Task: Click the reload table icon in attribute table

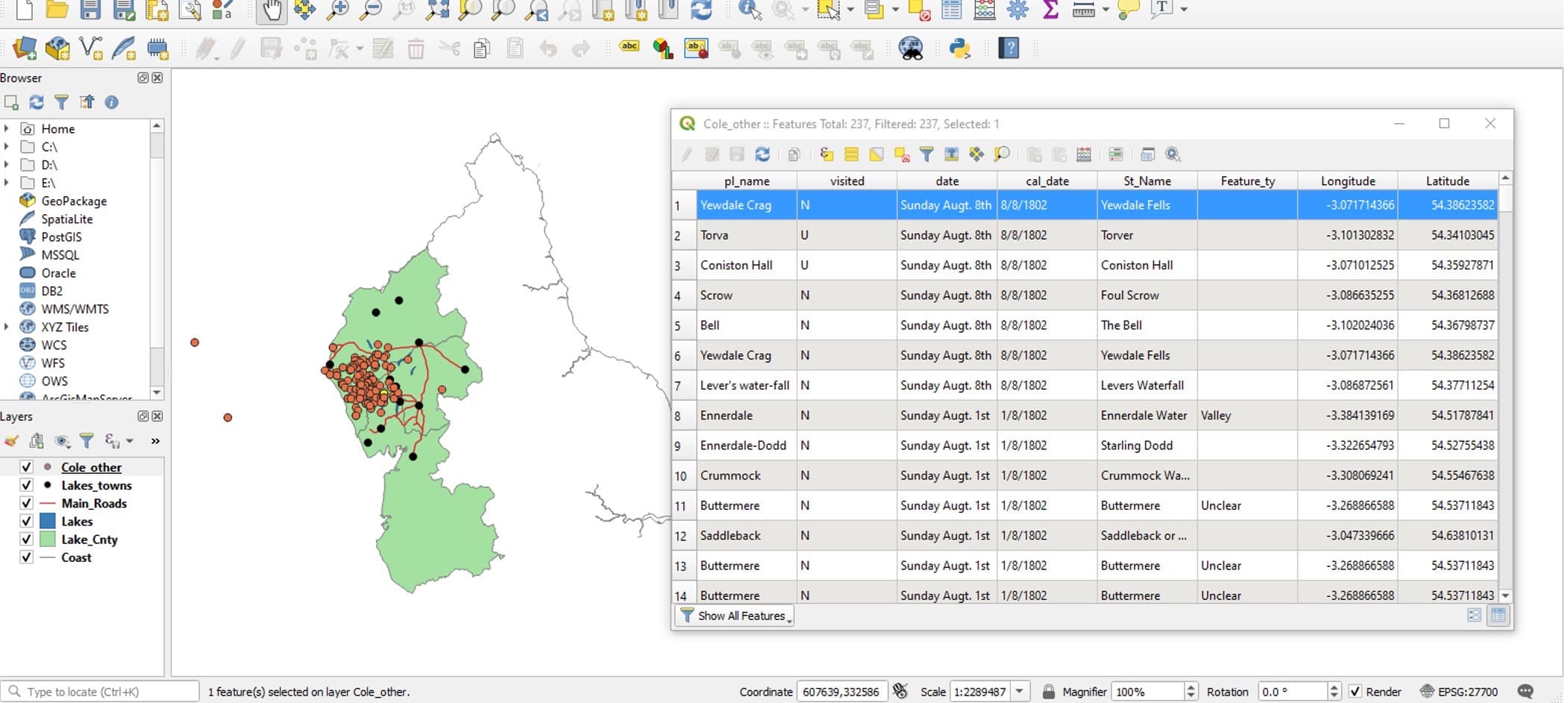Action: pyautogui.click(x=762, y=154)
